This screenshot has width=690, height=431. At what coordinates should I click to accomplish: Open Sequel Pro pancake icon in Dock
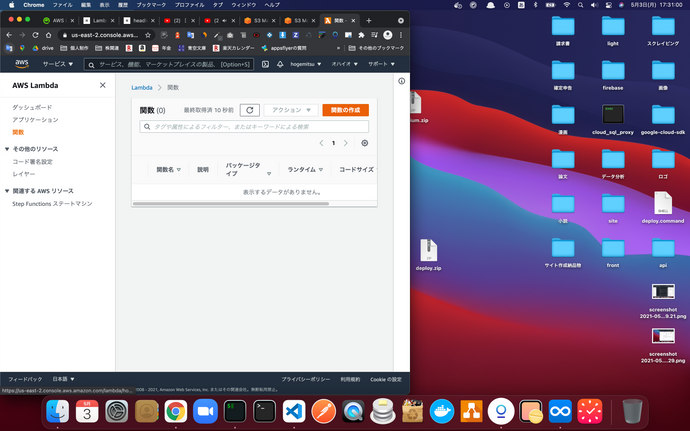[382, 412]
